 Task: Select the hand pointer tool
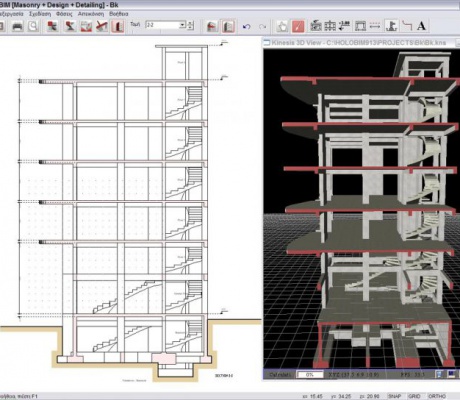[282, 26]
